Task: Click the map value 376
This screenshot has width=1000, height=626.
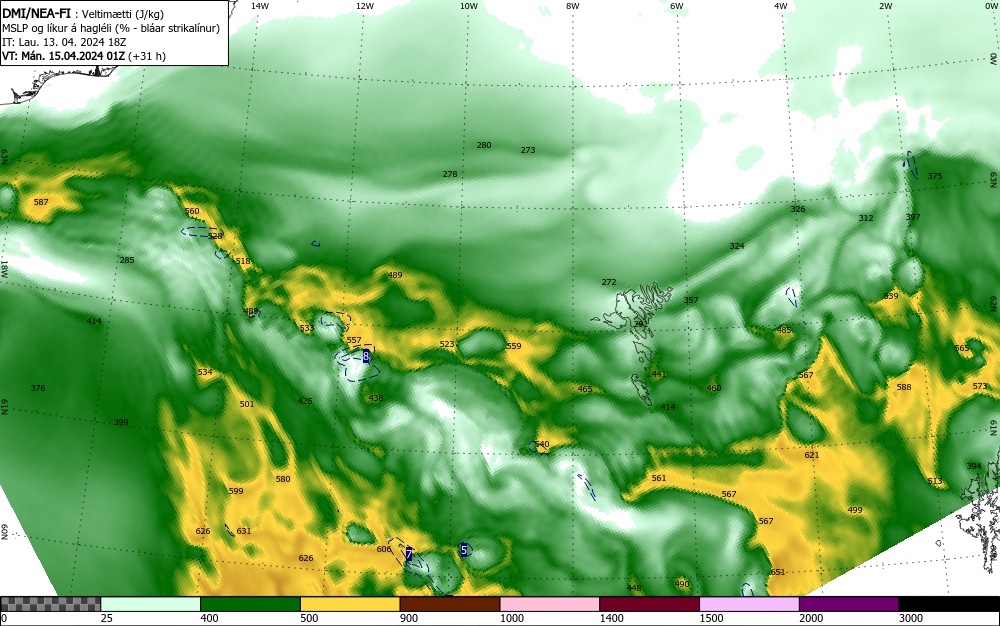Action: [38, 388]
